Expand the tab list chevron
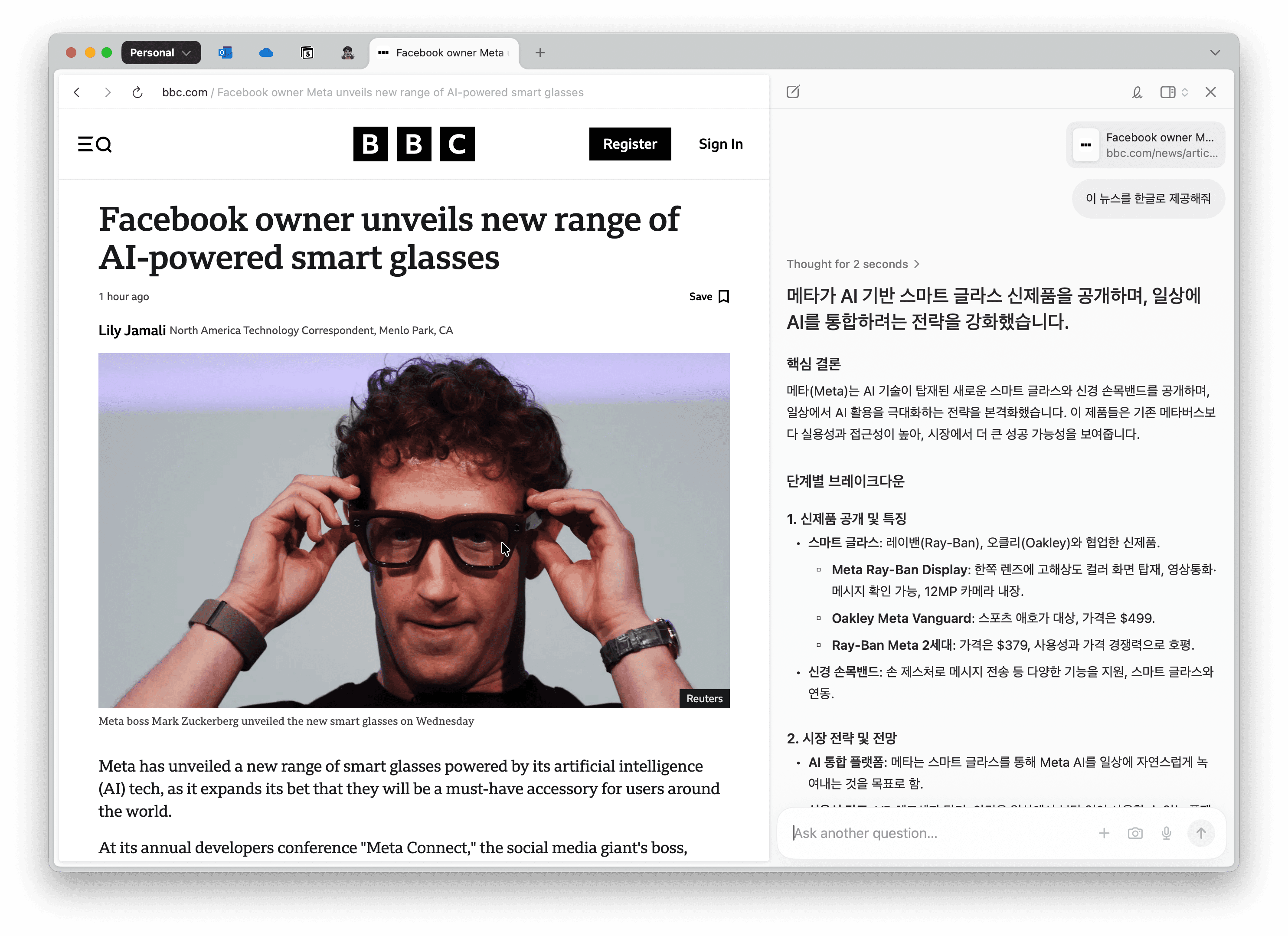 click(x=1215, y=53)
